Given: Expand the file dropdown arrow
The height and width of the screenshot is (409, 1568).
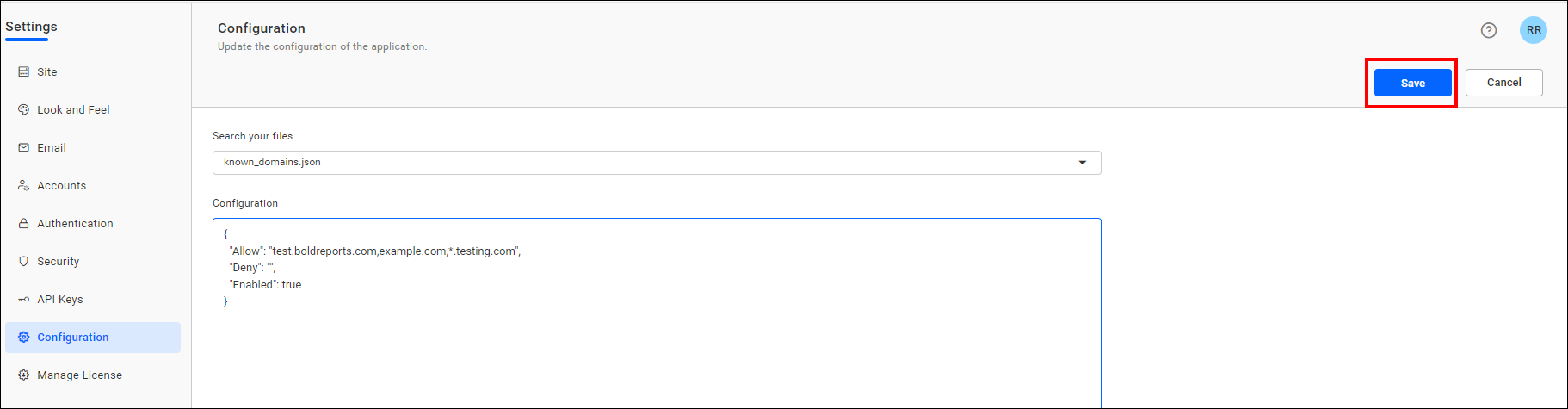Looking at the screenshot, I should [x=1083, y=163].
